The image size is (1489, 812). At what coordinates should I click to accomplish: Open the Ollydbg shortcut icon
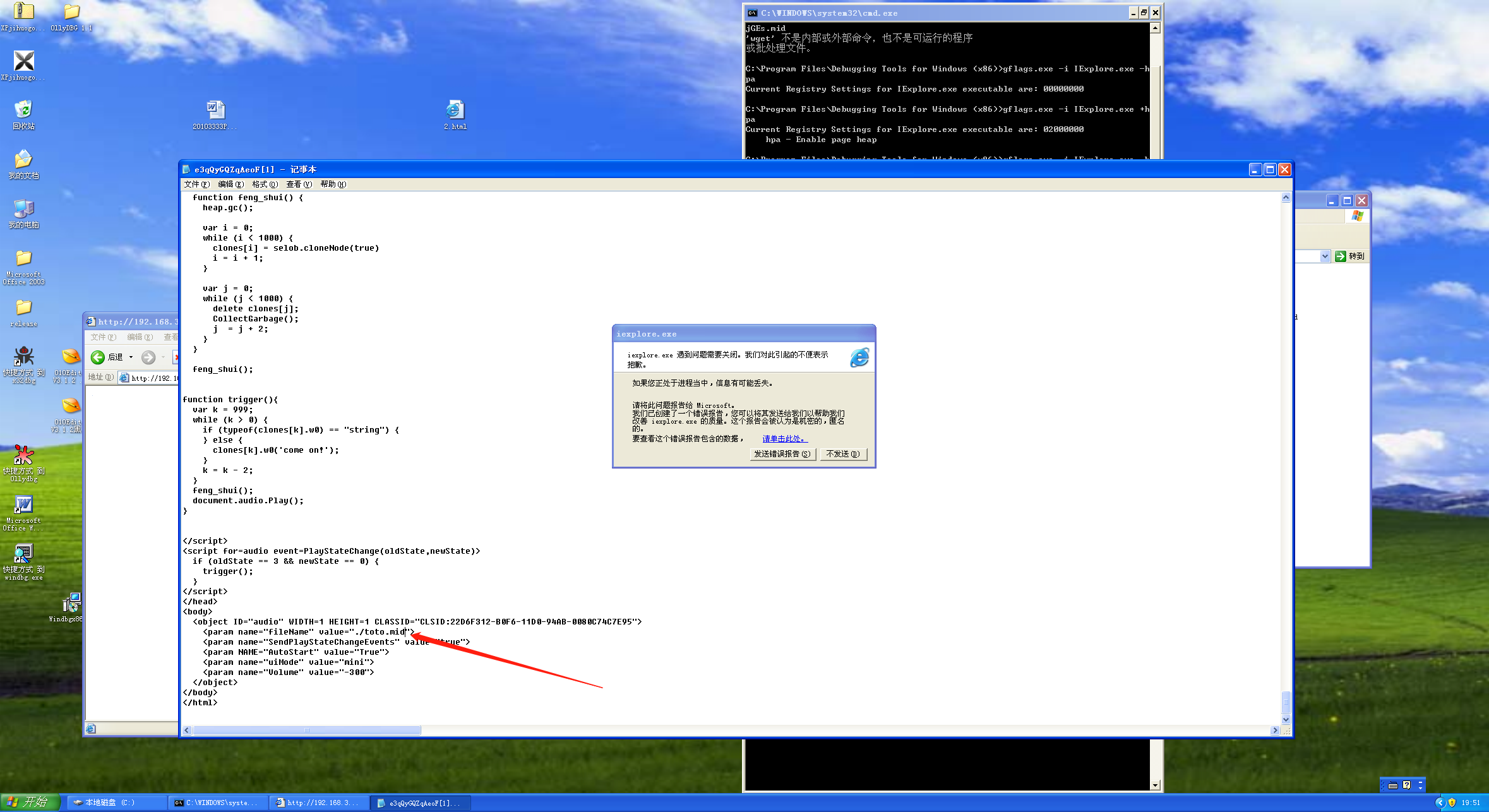[23, 455]
